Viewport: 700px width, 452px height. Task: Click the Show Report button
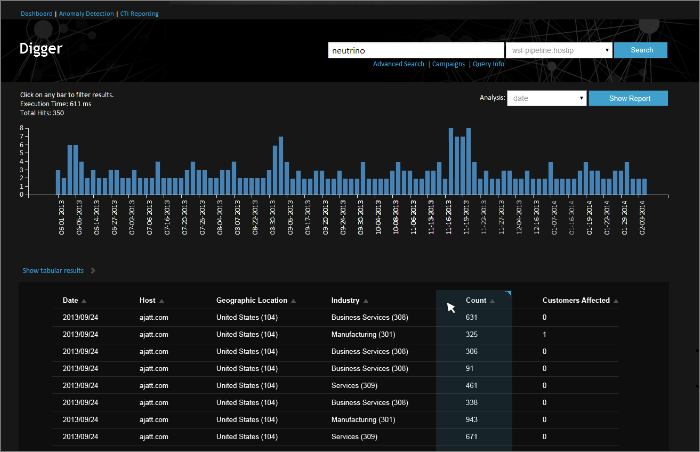(x=627, y=98)
